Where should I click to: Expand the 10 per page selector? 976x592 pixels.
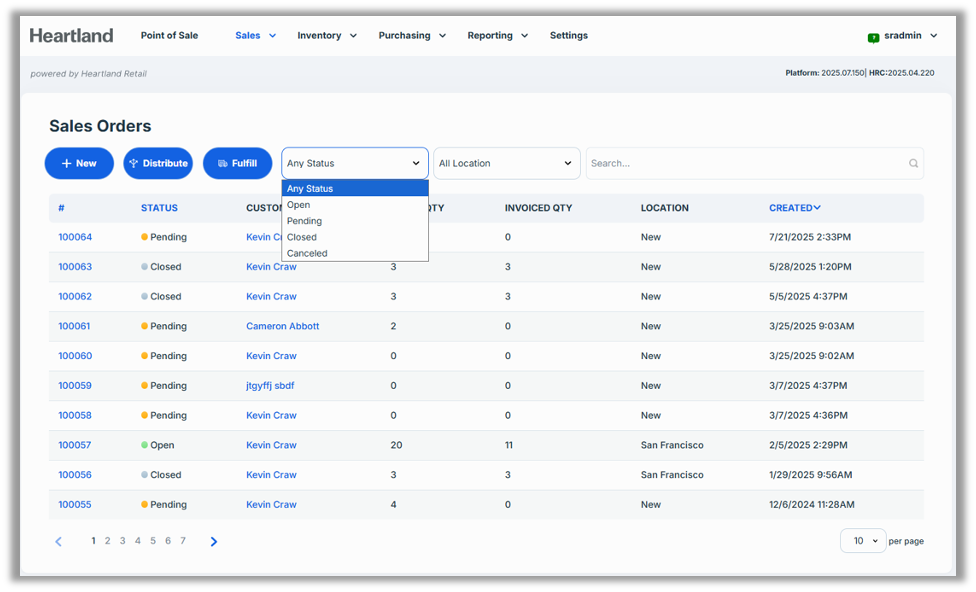pos(863,541)
